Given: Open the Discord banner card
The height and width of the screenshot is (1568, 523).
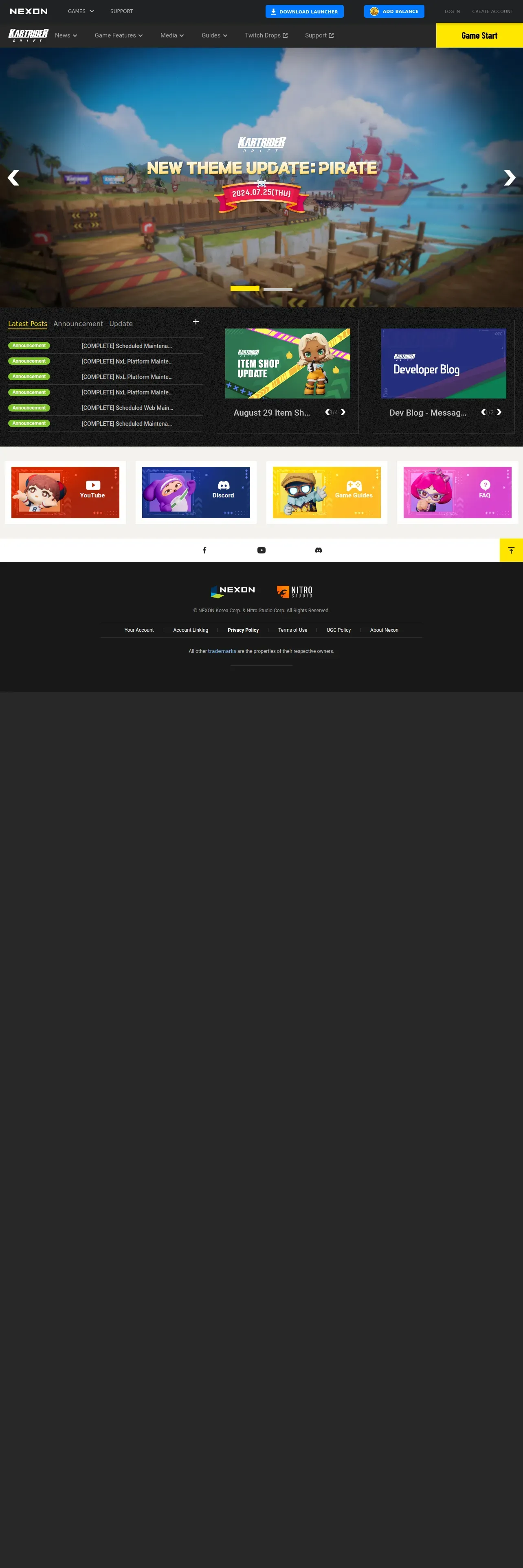Looking at the screenshot, I should tap(196, 493).
